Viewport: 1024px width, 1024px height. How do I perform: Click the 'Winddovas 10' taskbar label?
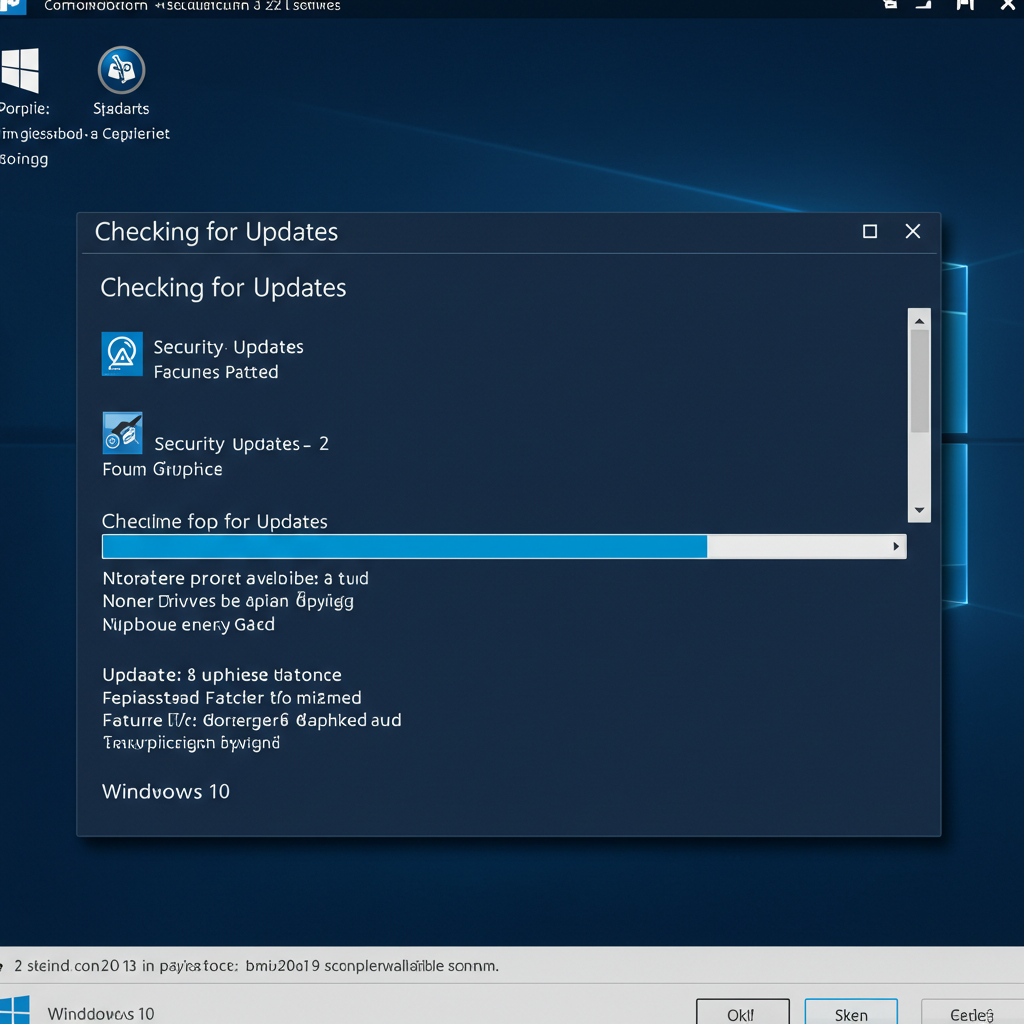(101, 1014)
